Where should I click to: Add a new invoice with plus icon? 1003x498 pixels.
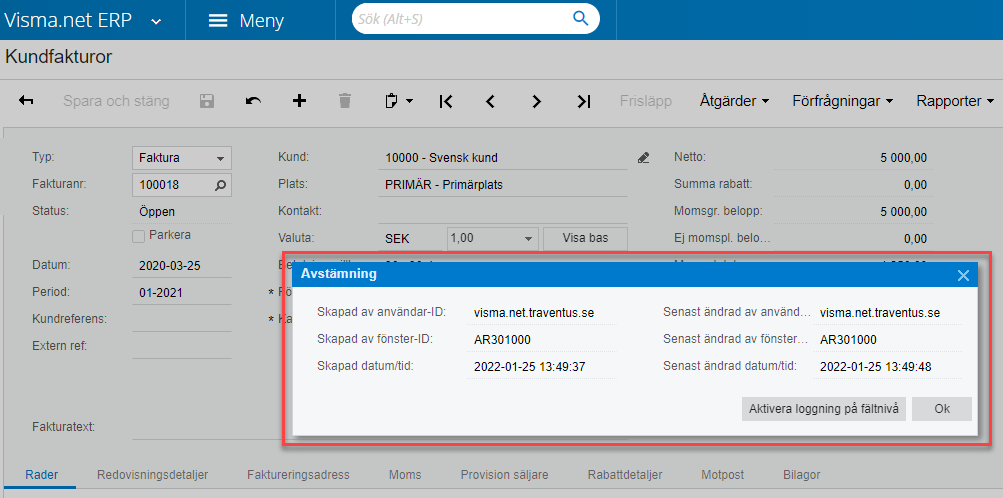299,101
